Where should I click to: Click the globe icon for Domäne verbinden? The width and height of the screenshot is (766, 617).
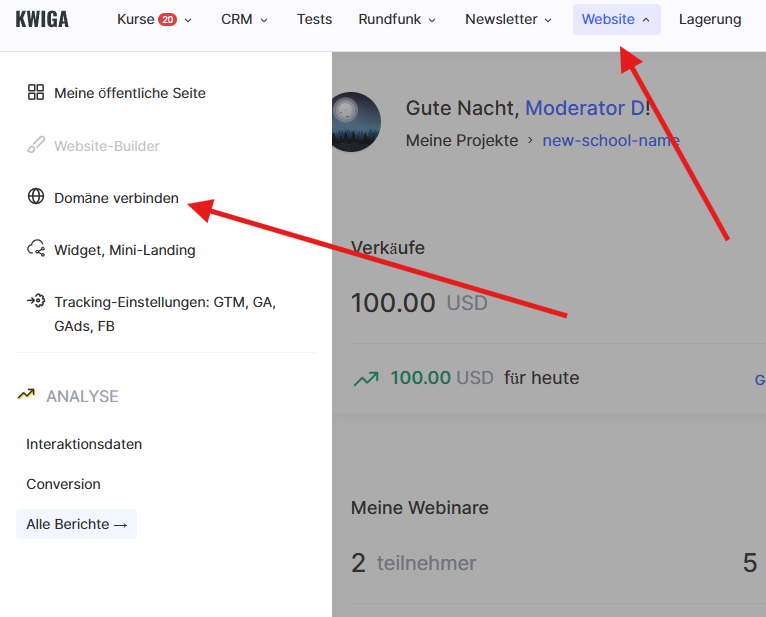(36, 197)
